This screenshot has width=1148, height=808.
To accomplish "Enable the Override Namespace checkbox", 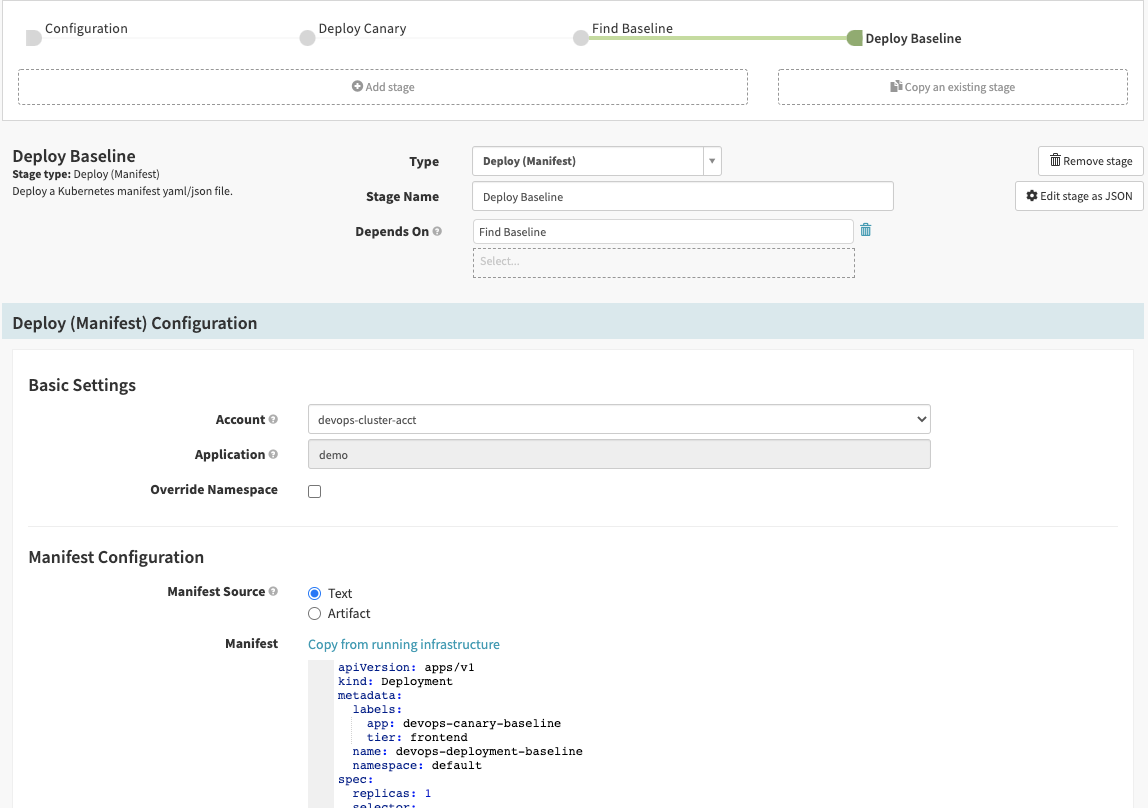I will pyautogui.click(x=315, y=491).
